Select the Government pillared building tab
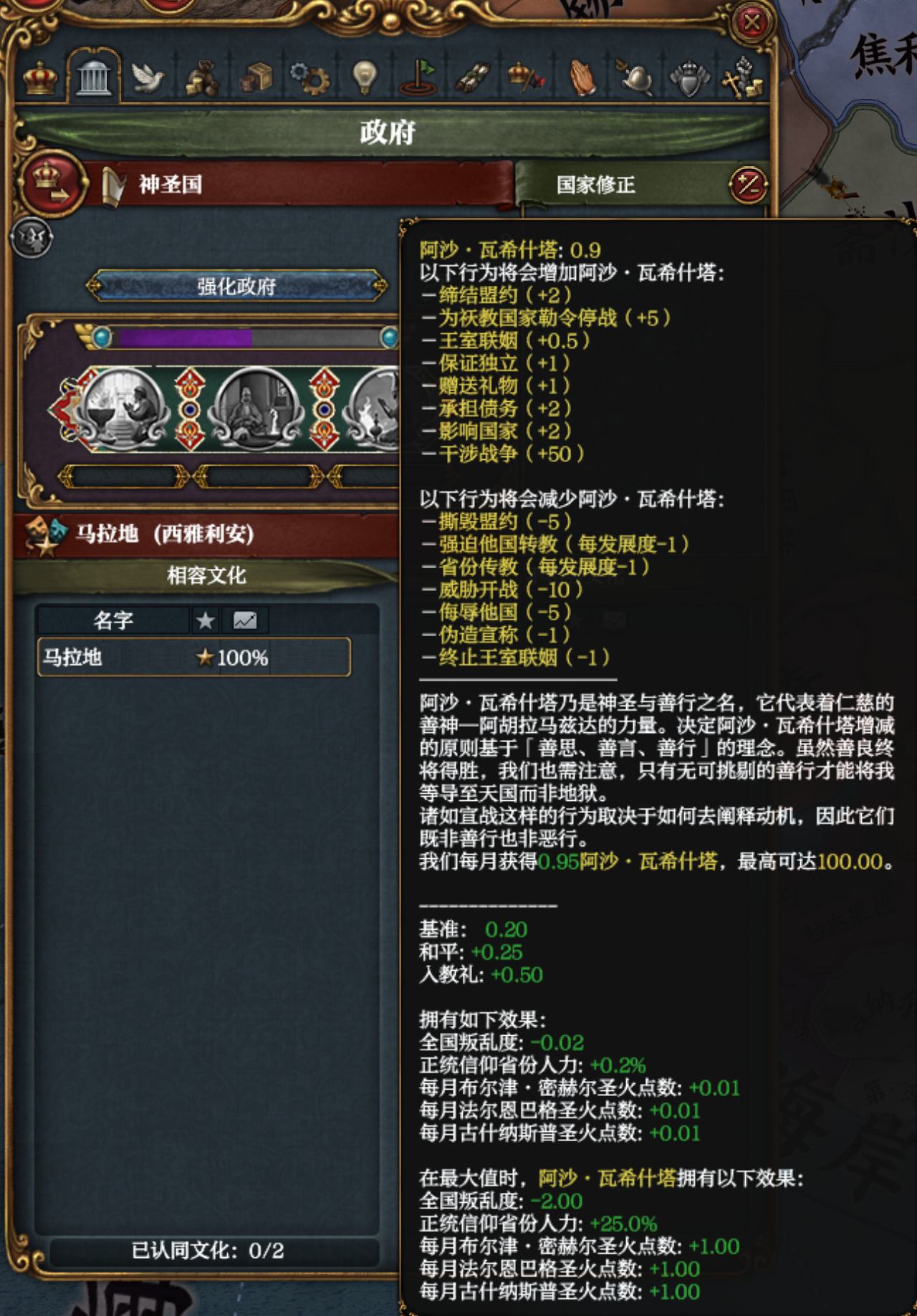Screen dimensions: 917x1316 (x=94, y=76)
